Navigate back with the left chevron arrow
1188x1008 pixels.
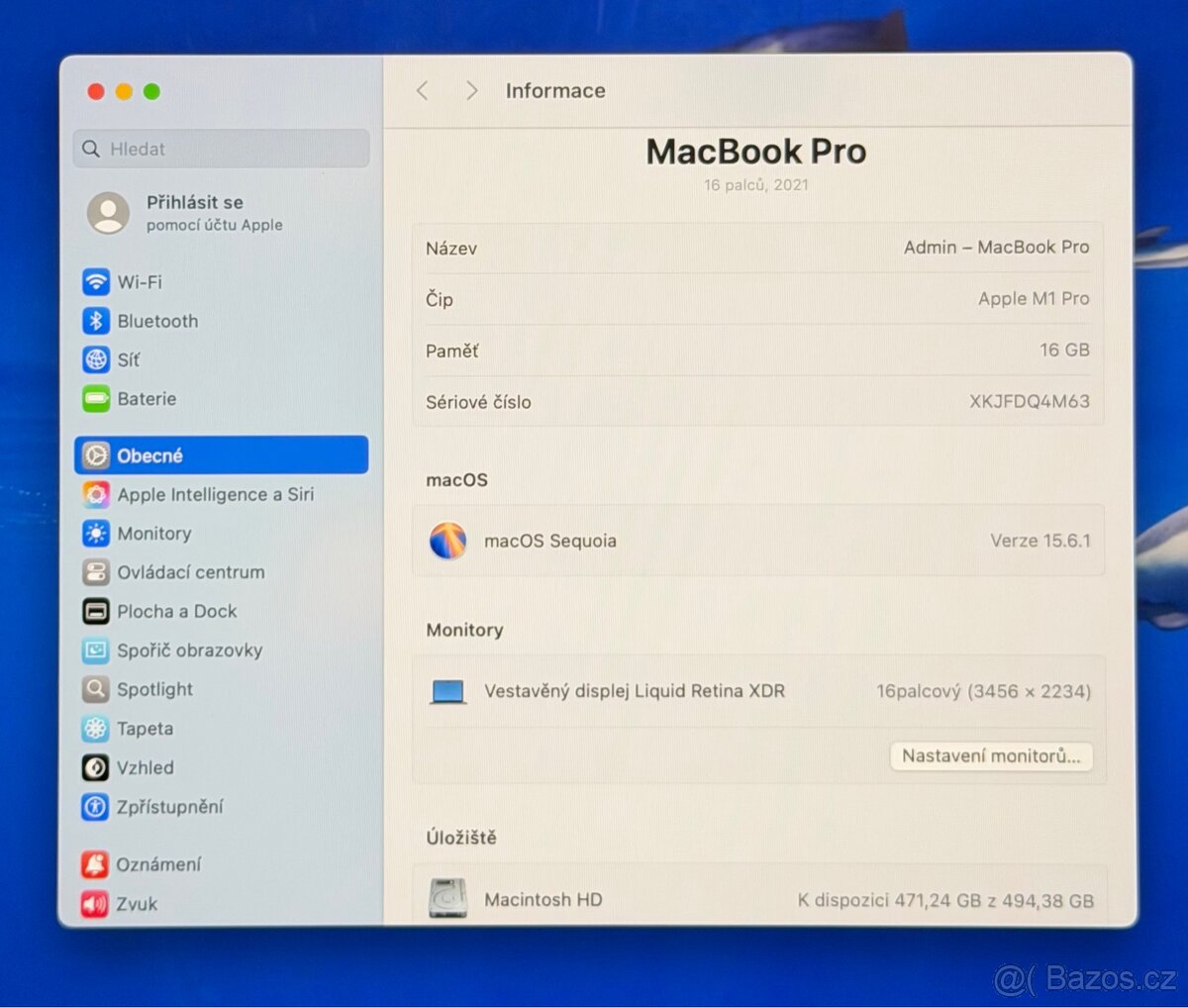tap(422, 90)
